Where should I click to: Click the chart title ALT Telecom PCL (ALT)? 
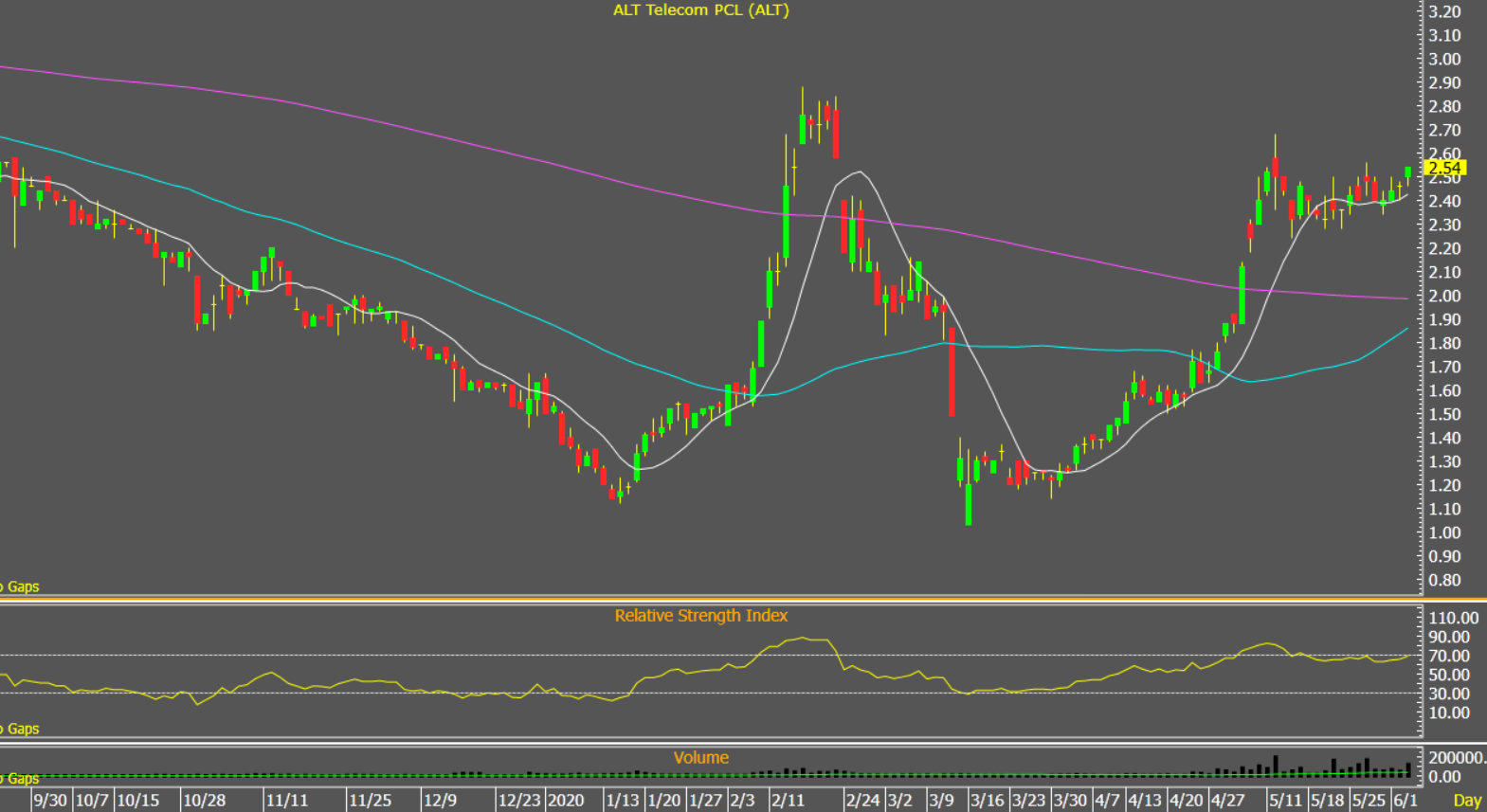point(701,10)
